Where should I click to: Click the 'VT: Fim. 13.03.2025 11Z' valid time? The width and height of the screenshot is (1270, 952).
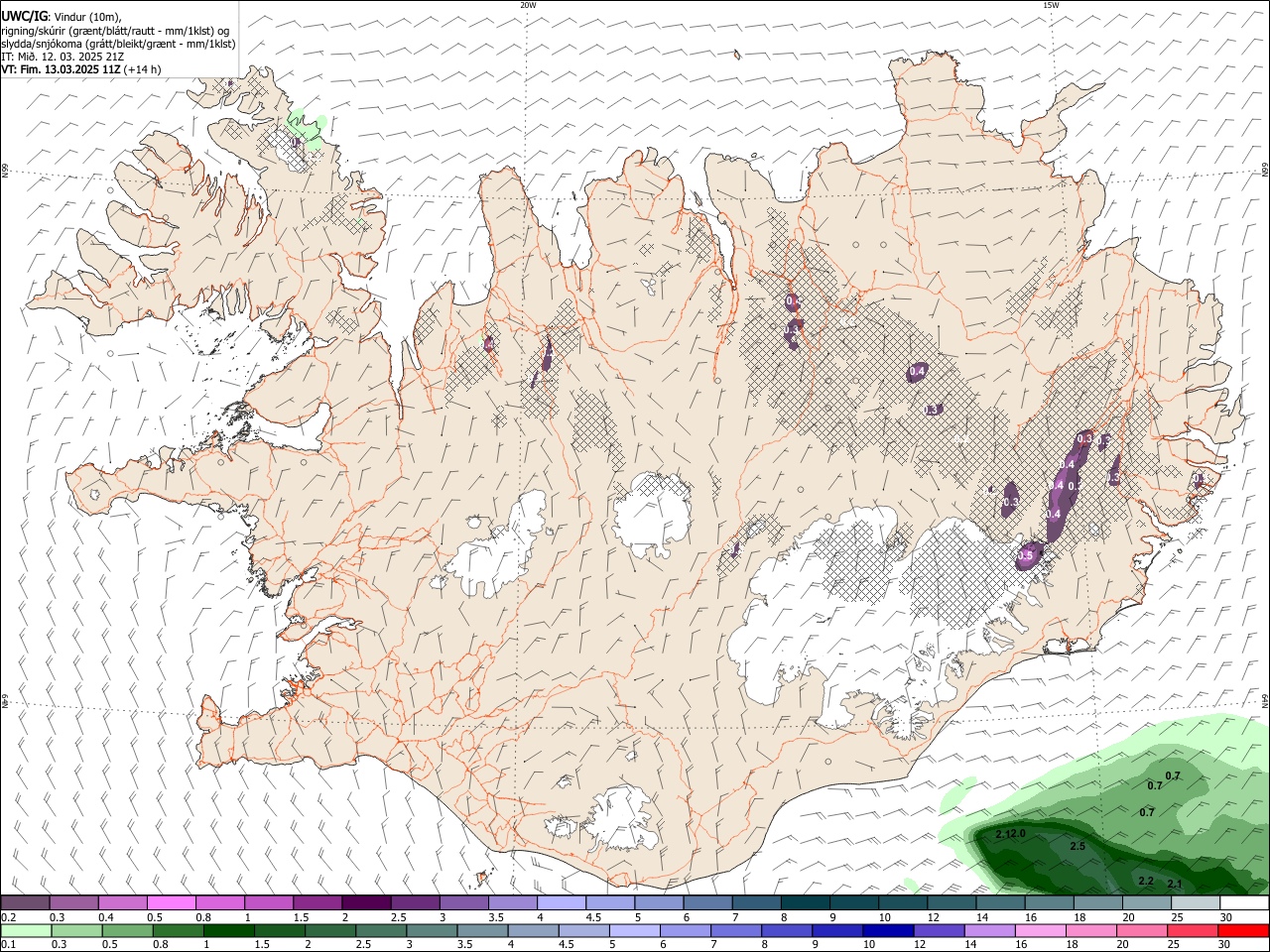62,69
